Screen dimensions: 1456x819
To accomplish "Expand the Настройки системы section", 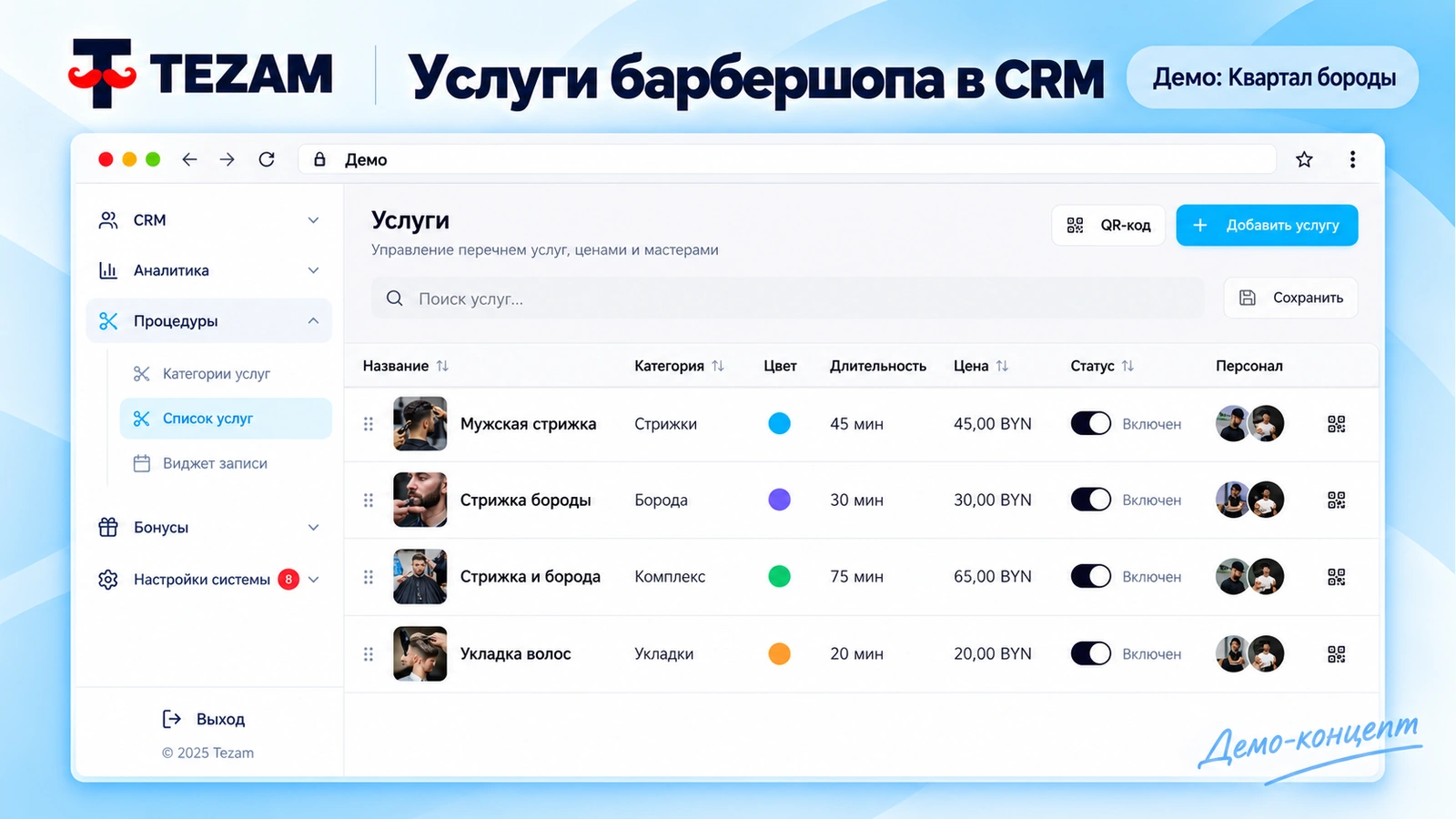I will 209,580.
